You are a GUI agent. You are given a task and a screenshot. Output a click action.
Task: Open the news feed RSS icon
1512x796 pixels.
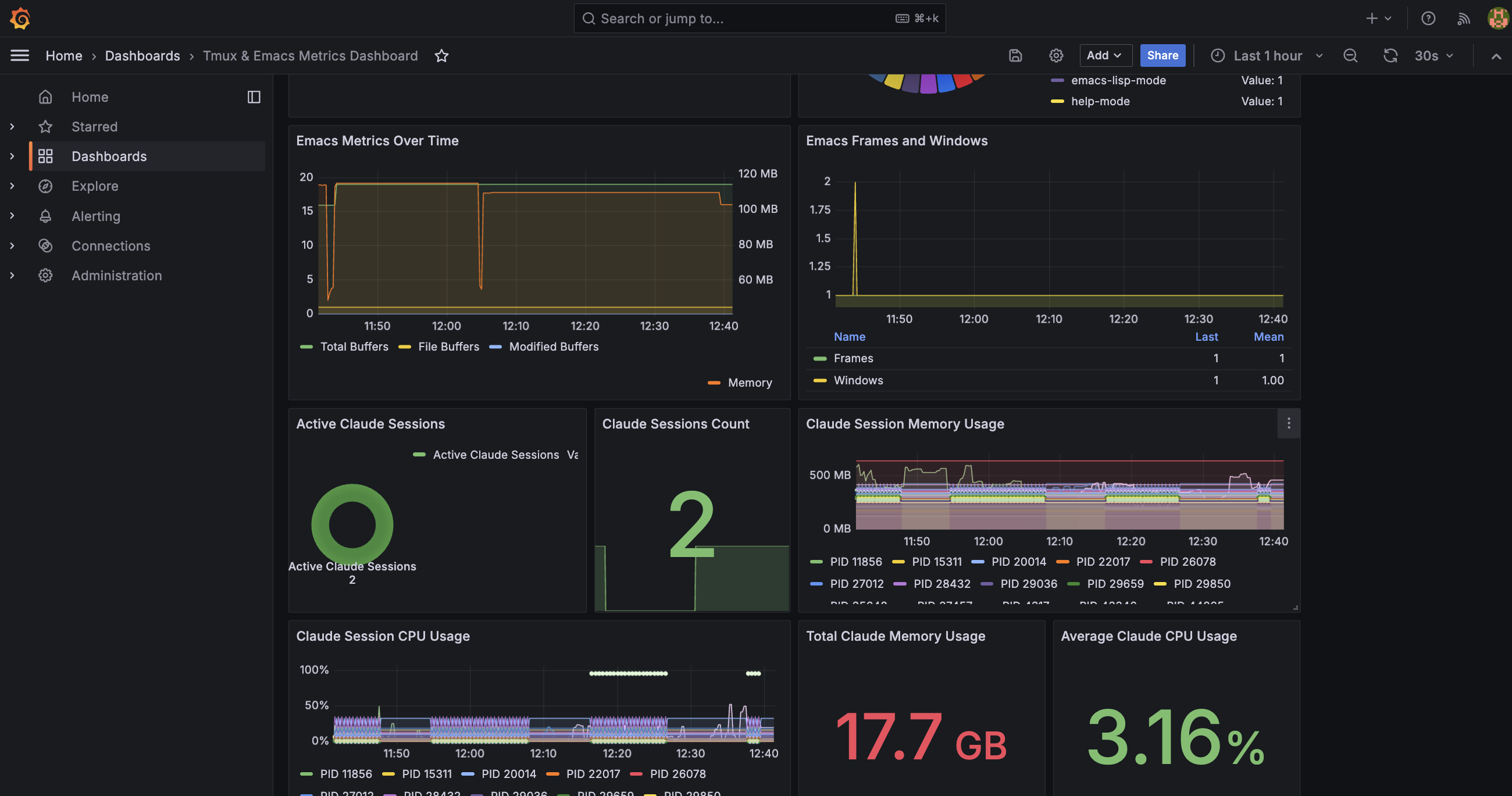(x=1463, y=19)
